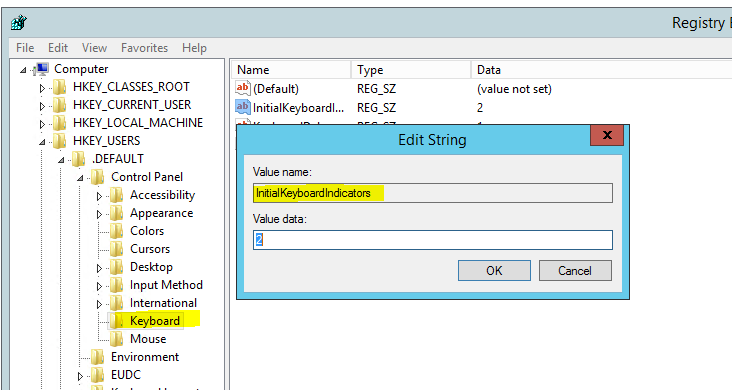
Task: Click the Appearance folder icon
Action: 116,213
